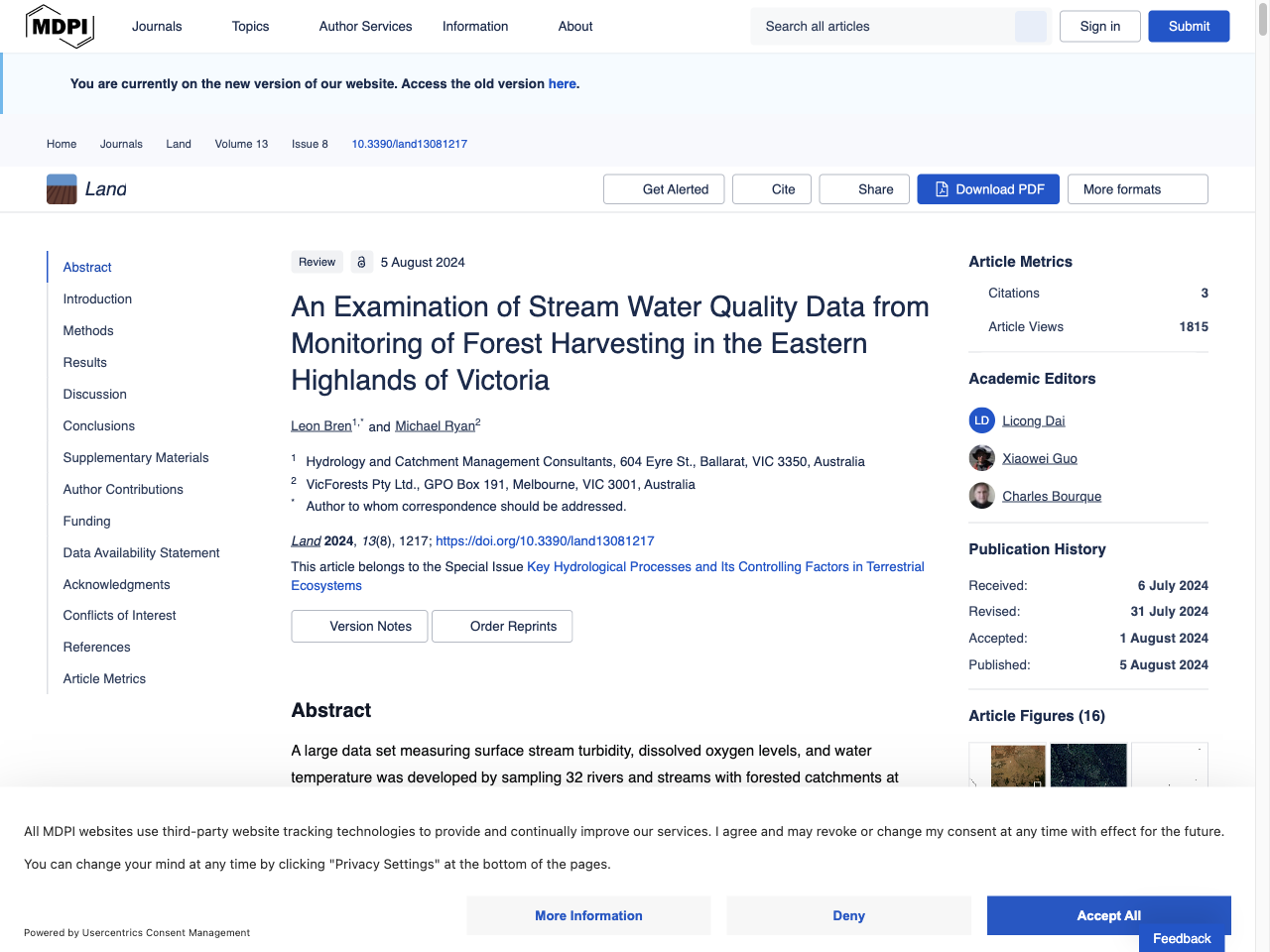The width and height of the screenshot is (1270, 952).
Task: Click Charles Bourque's profile picture
Action: tap(981, 495)
